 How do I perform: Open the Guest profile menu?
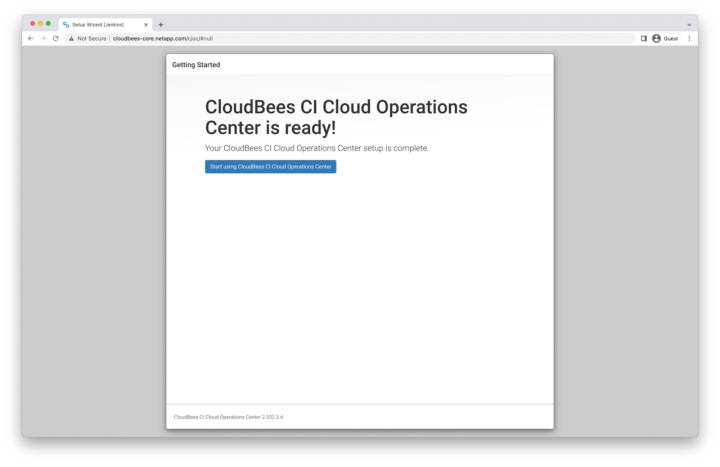[664, 38]
